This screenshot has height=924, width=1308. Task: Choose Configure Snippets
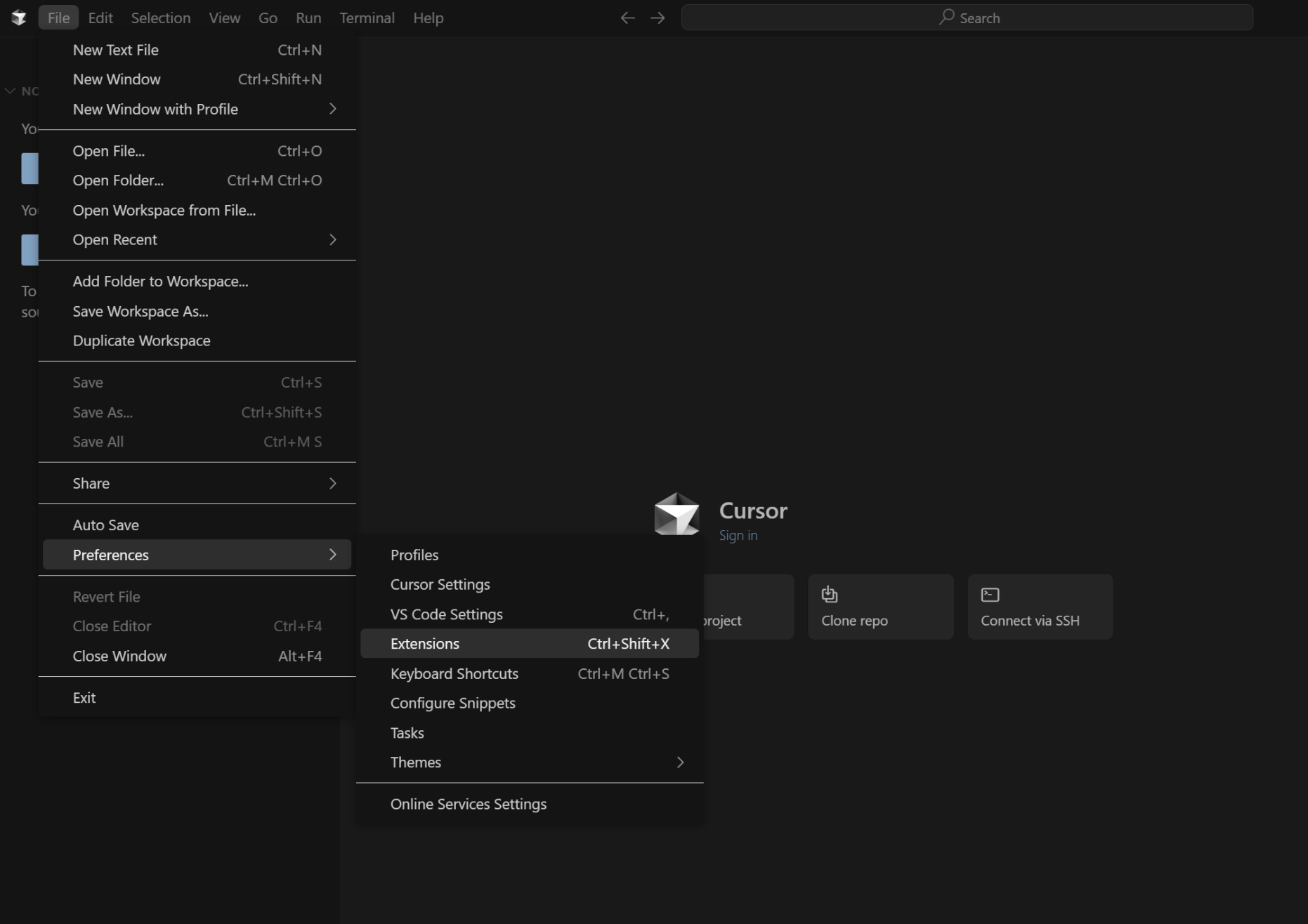(529, 703)
